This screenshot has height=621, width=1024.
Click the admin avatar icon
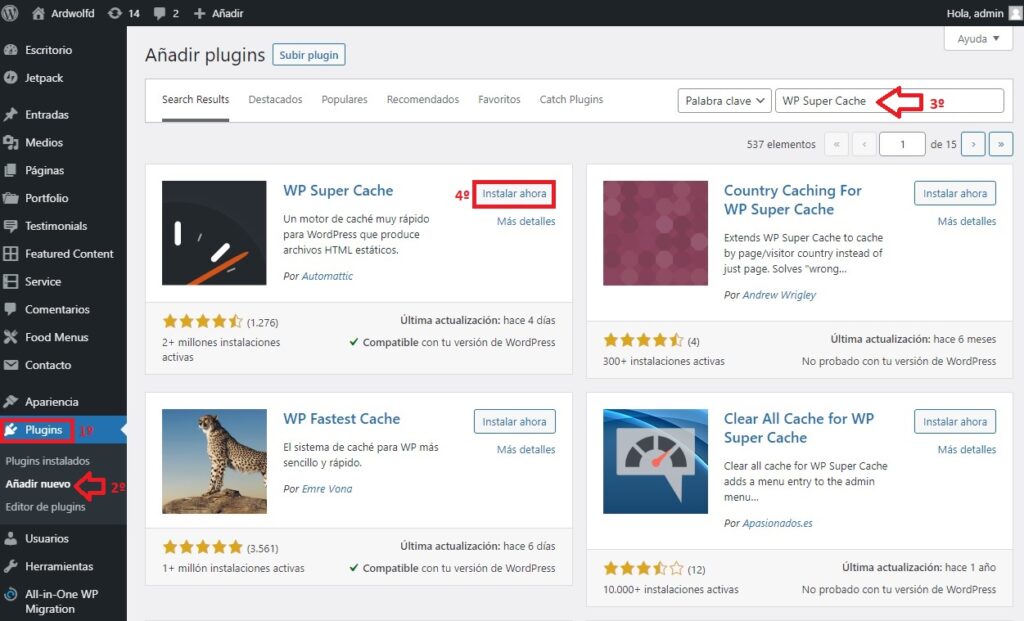1016,13
